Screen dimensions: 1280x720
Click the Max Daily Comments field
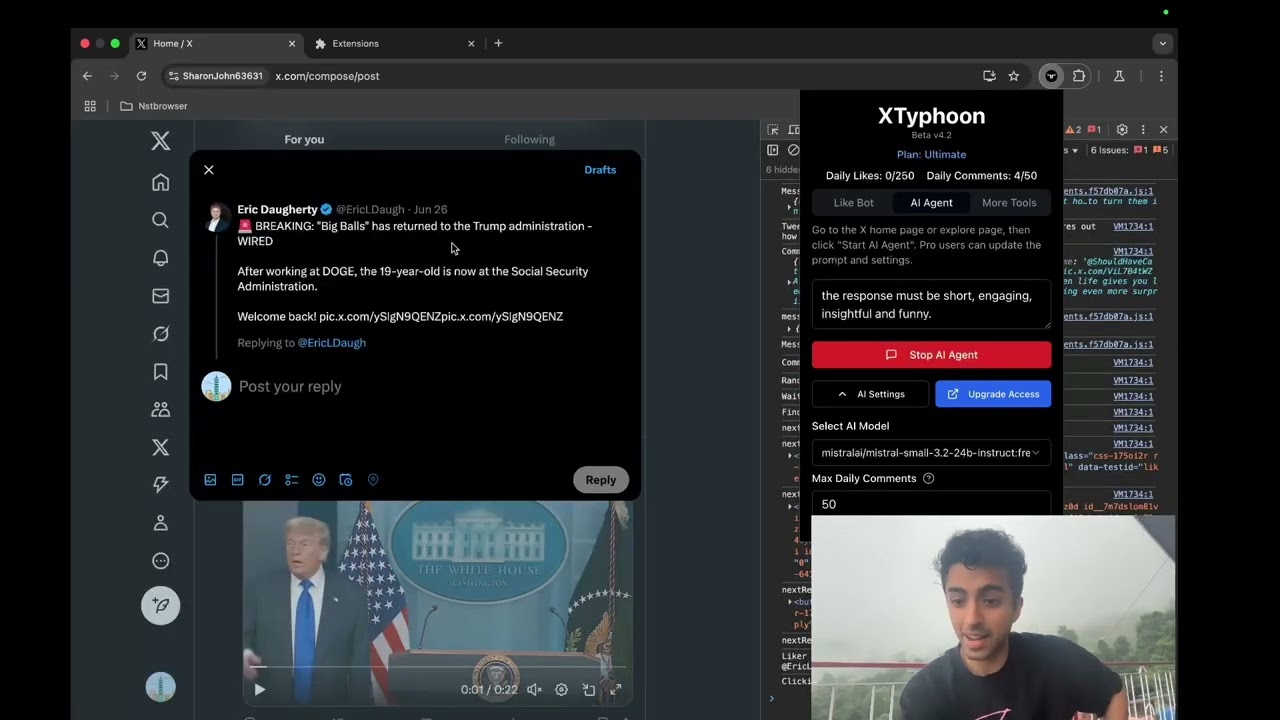tap(931, 503)
